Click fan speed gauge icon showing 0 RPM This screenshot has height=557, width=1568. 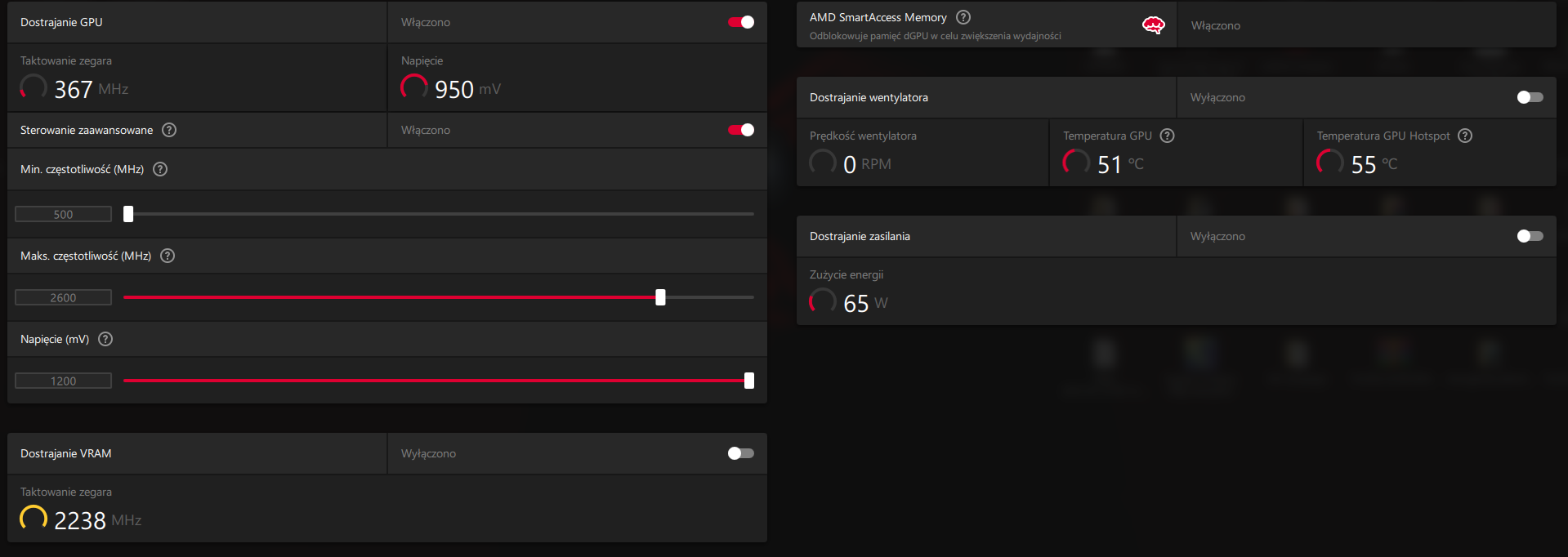pos(823,163)
